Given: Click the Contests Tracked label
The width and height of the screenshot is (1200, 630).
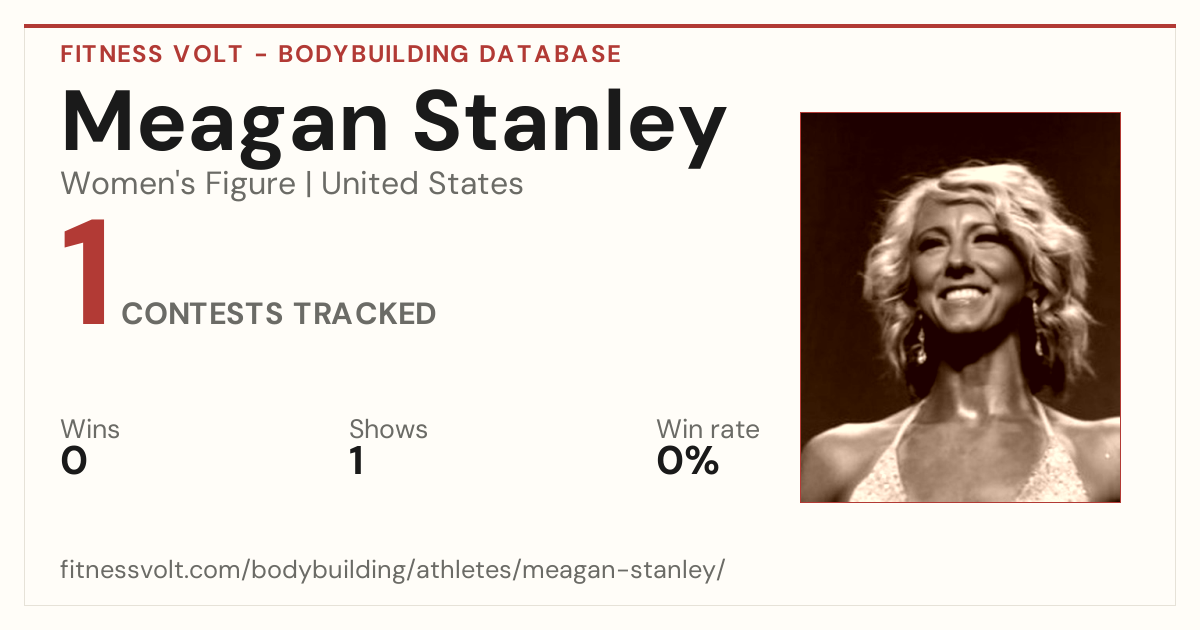Looking at the screenshot, I should 279,314.
